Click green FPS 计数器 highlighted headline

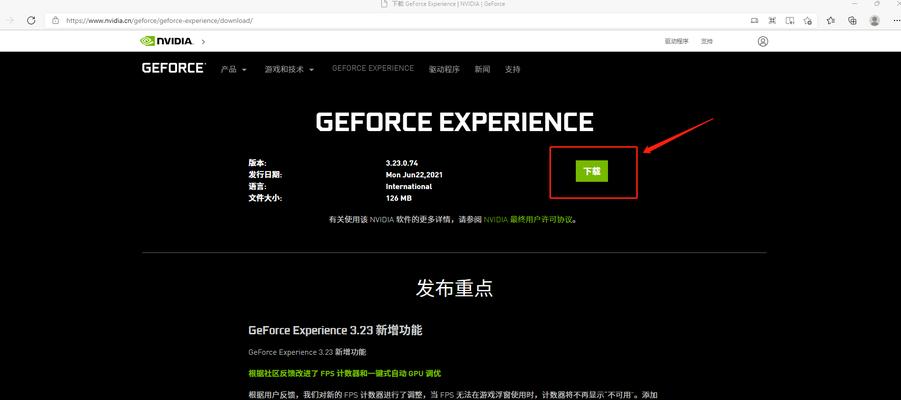tap(345, 374)
